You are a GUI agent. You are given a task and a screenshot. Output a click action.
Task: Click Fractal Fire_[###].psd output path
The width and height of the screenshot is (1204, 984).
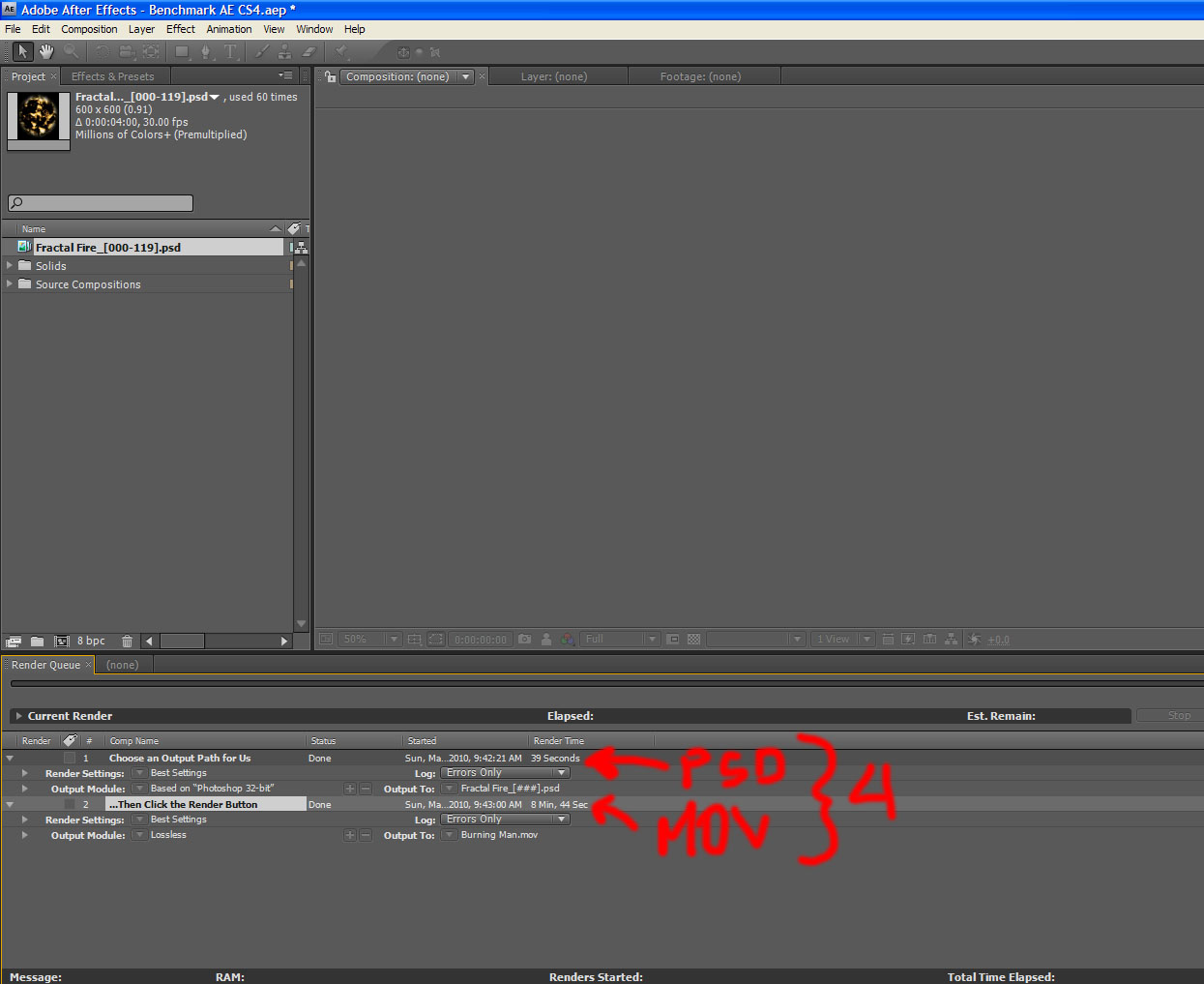(x=511, y=789)
